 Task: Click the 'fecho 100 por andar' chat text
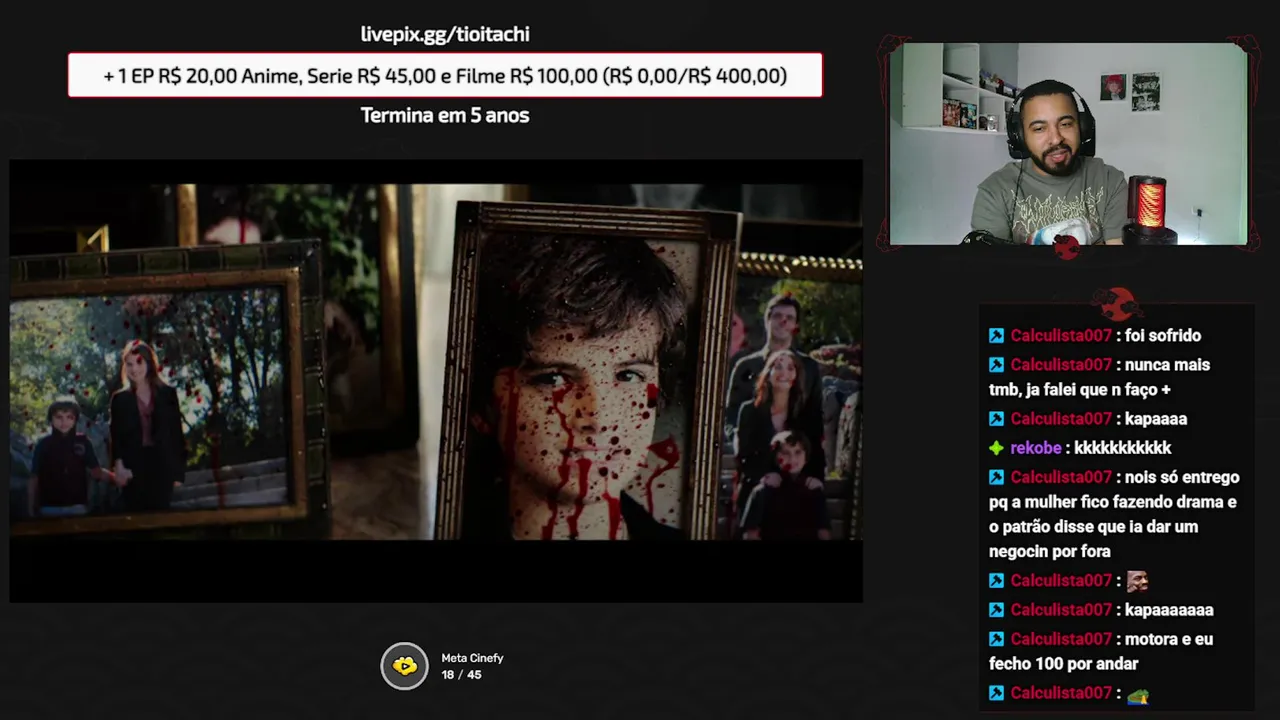coord(1064,663)
